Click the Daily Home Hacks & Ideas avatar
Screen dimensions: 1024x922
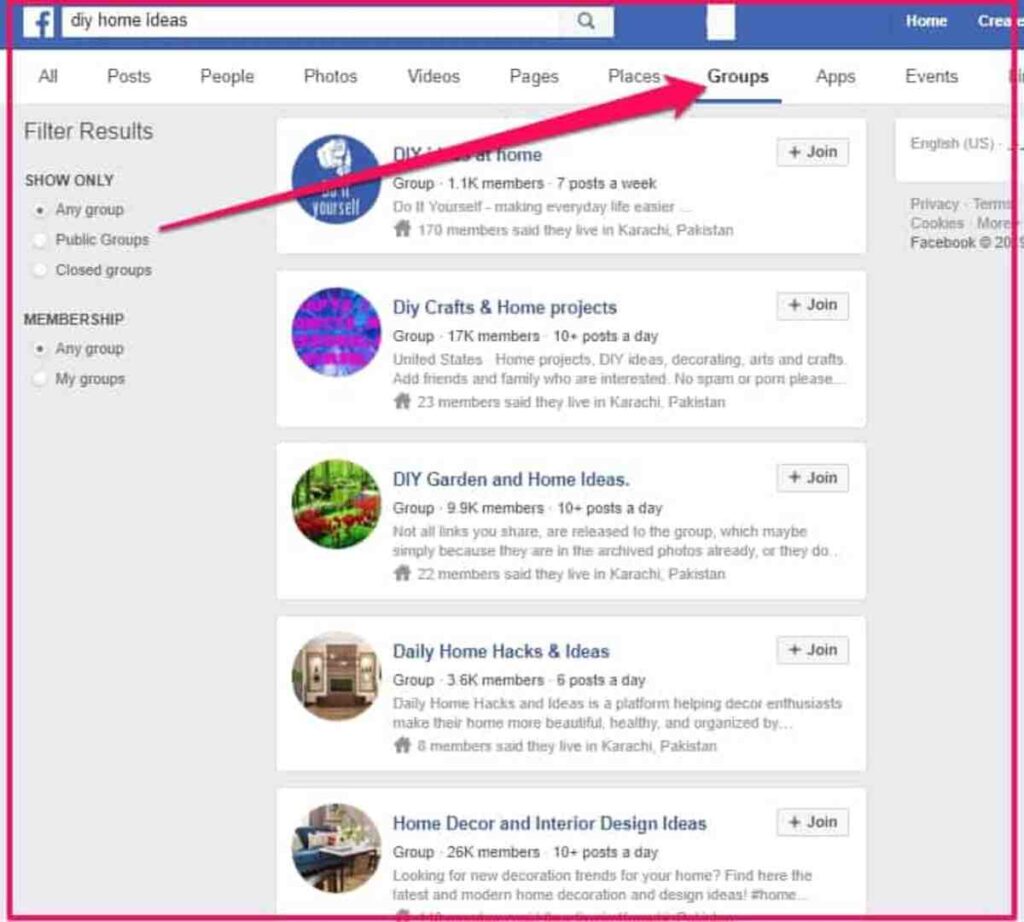(x=336, y=676)
